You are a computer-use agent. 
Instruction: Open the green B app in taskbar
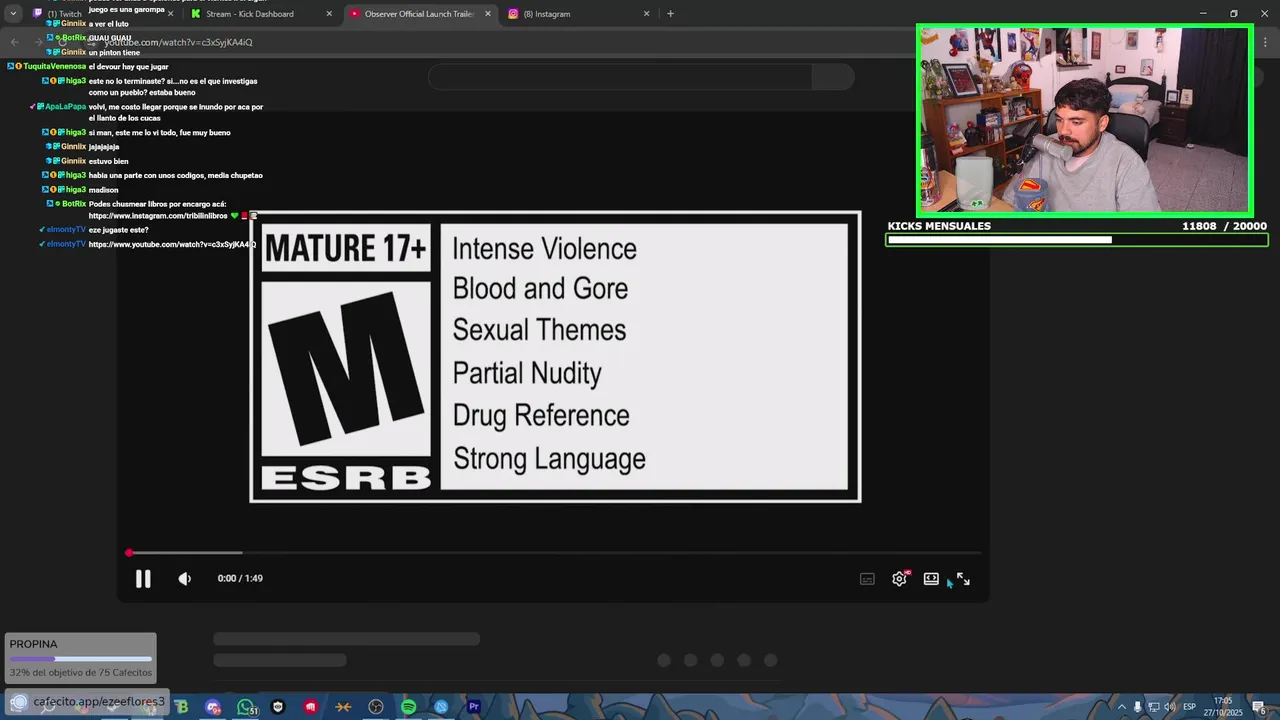click(x=182, y=707)
